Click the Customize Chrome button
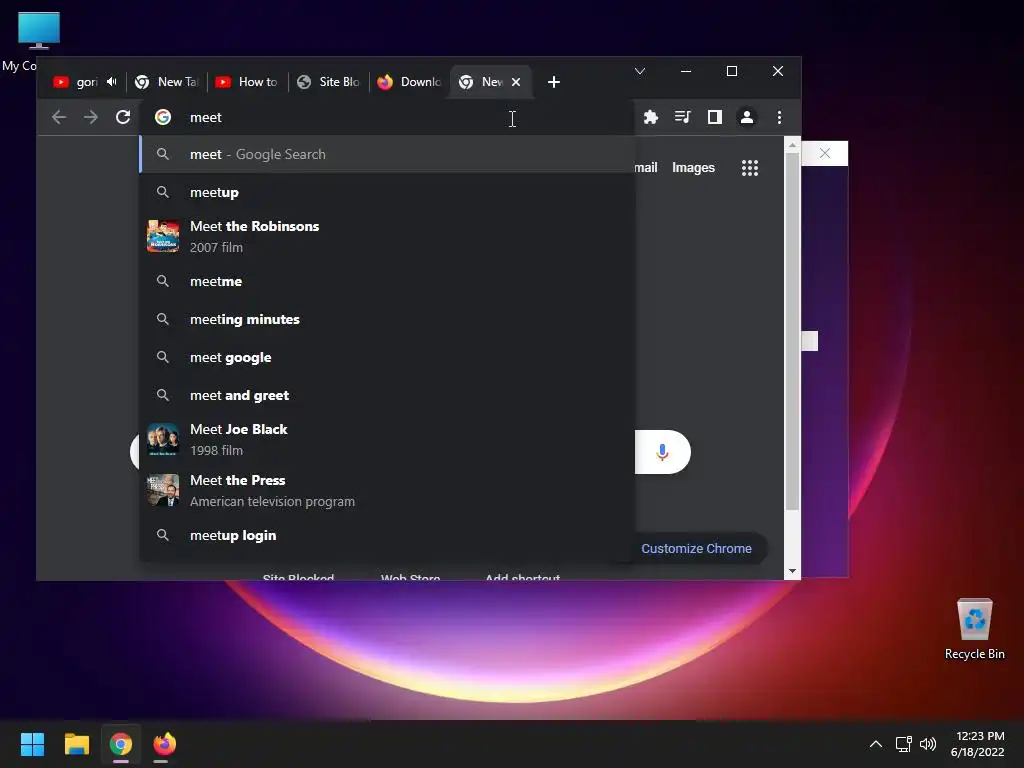This screenshot has width=1024, height=768. coord(696,549)
